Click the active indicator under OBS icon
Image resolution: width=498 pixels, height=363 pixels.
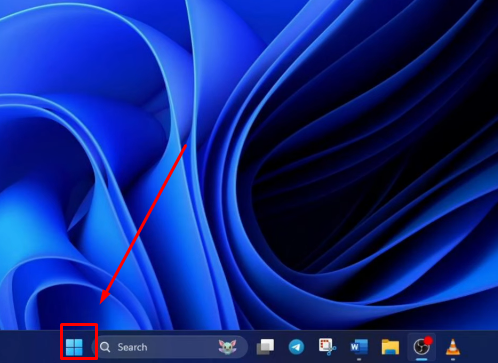click(x=422, y=359)
